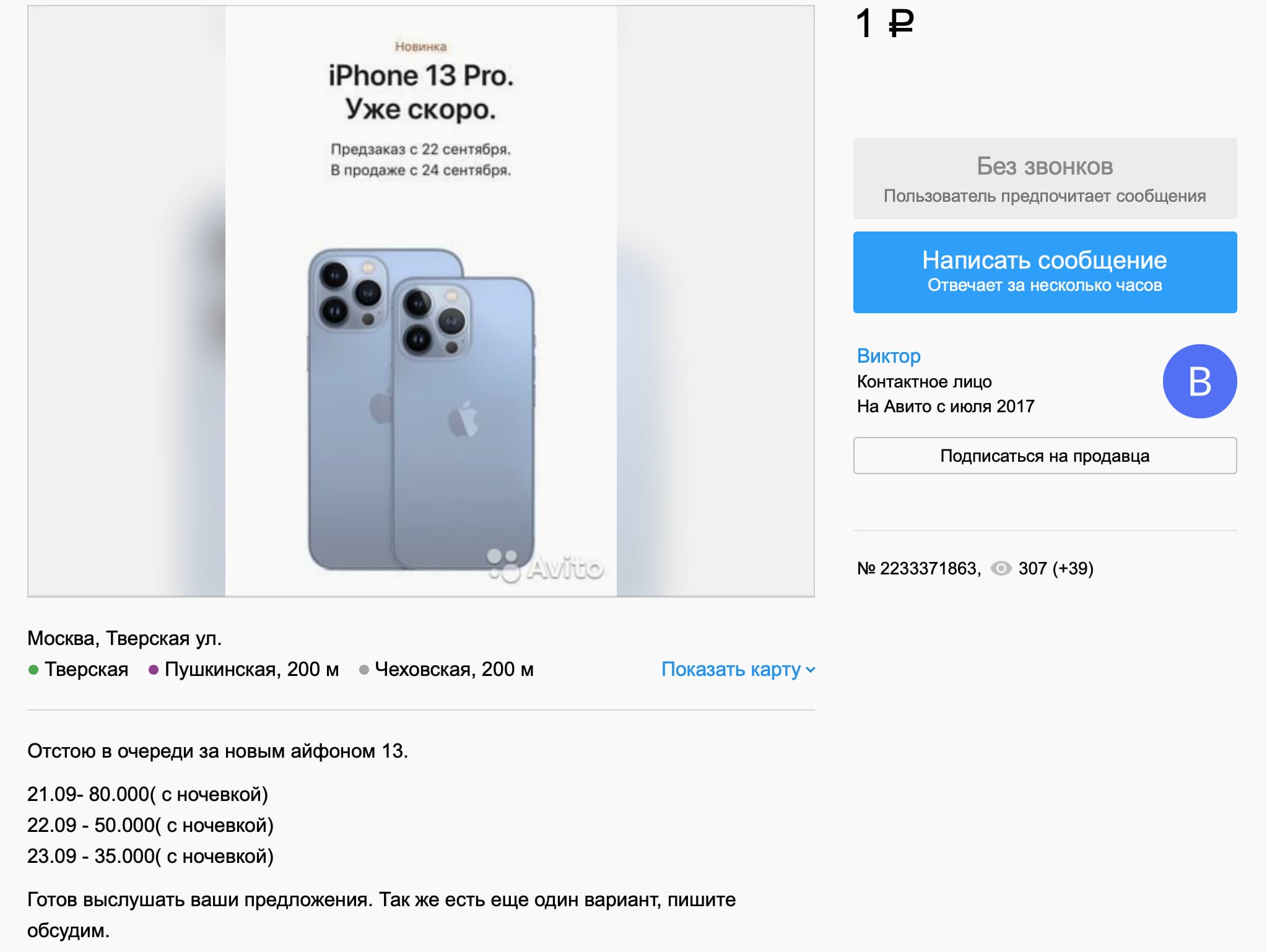Click the blue "В" seller avatar
This screenshot has height=952, width=1267.
pos(1200,381)
